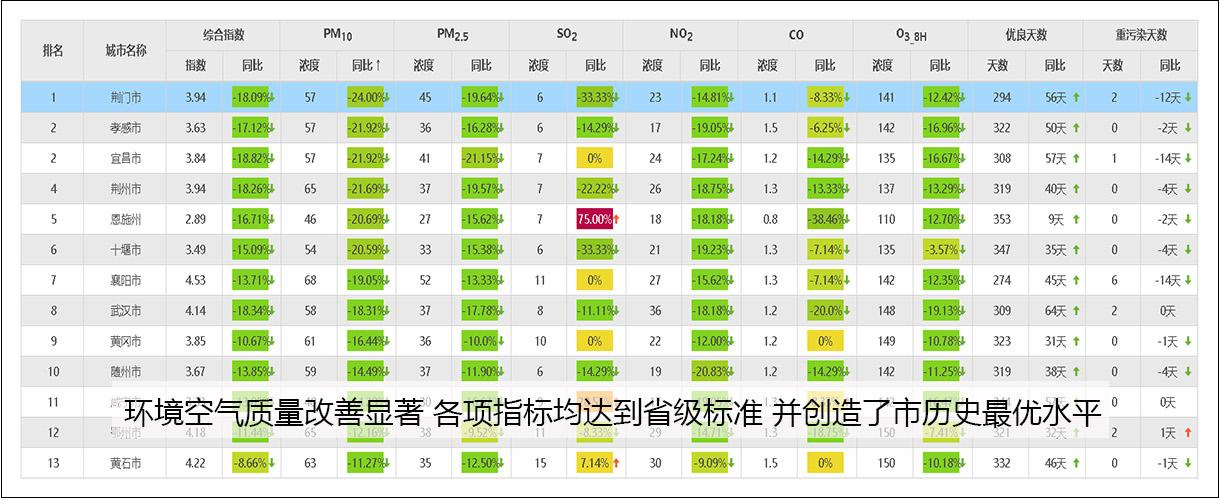Sort by the 排名 column header
Viewport: 1220px width, 500px height.
click(53, 50)
